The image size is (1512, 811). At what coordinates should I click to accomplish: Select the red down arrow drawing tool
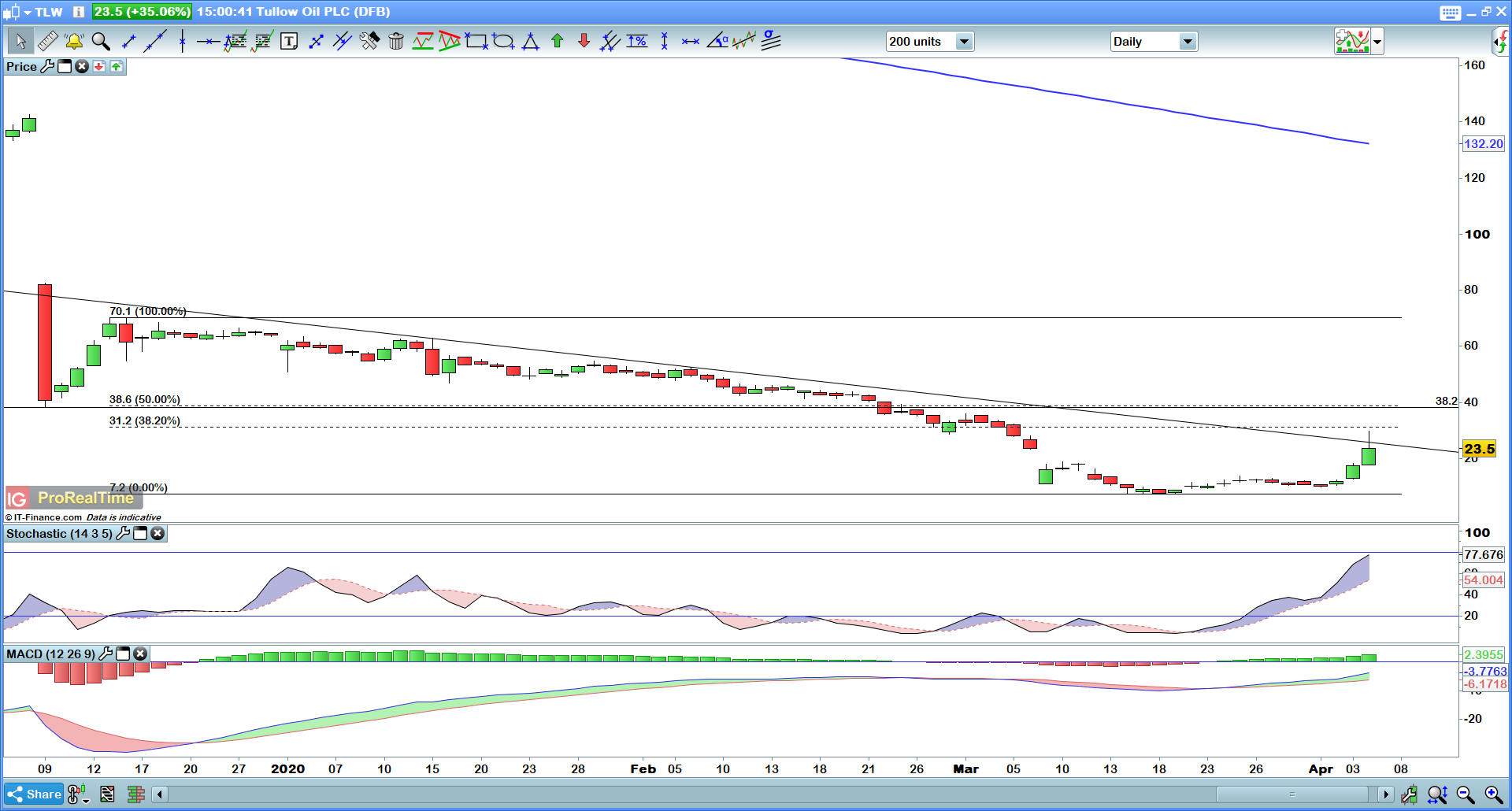tap(584, 41)
